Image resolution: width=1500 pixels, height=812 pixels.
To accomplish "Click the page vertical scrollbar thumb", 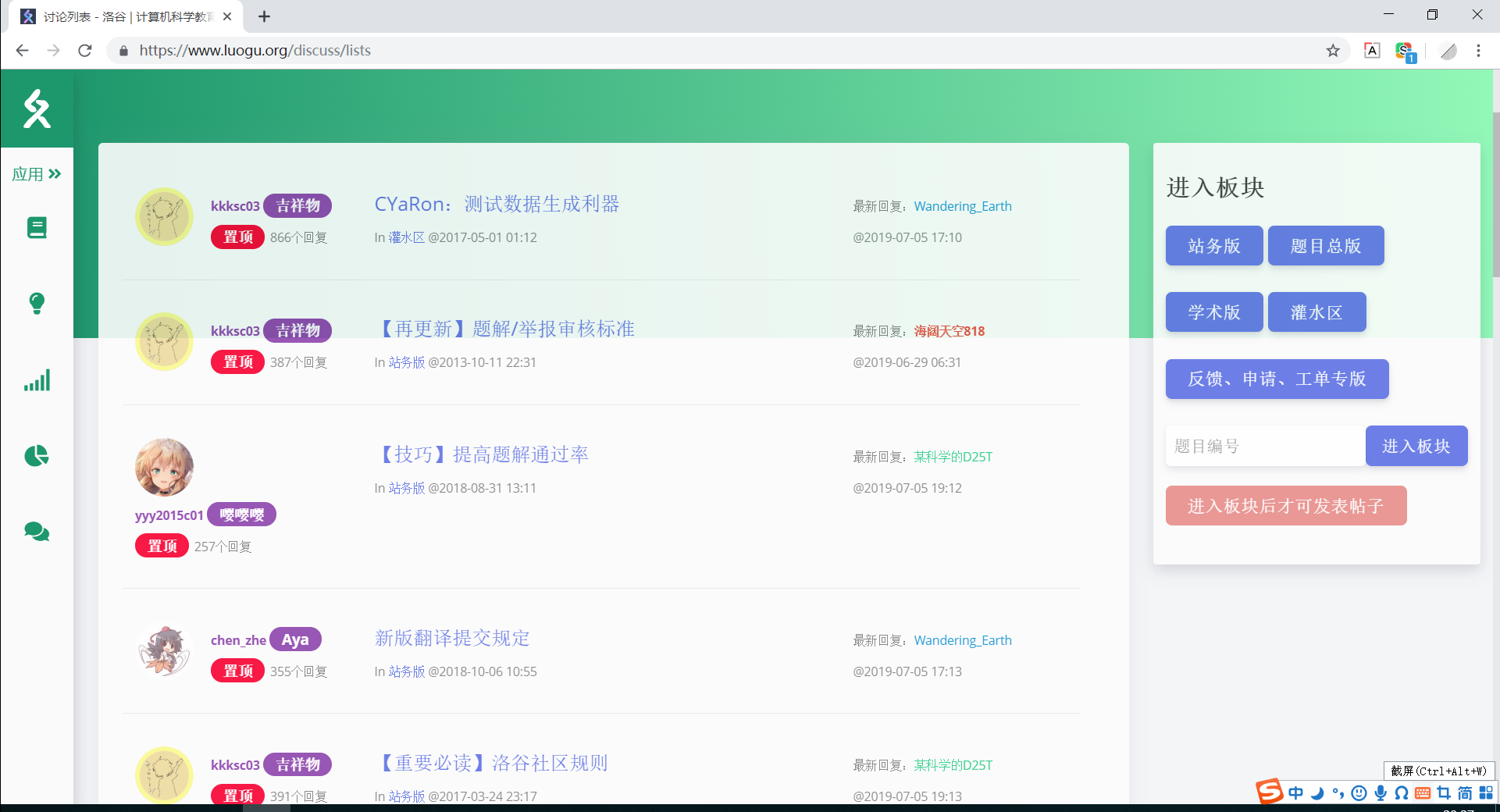I will pyautogui.click(x=1495, y=195).
